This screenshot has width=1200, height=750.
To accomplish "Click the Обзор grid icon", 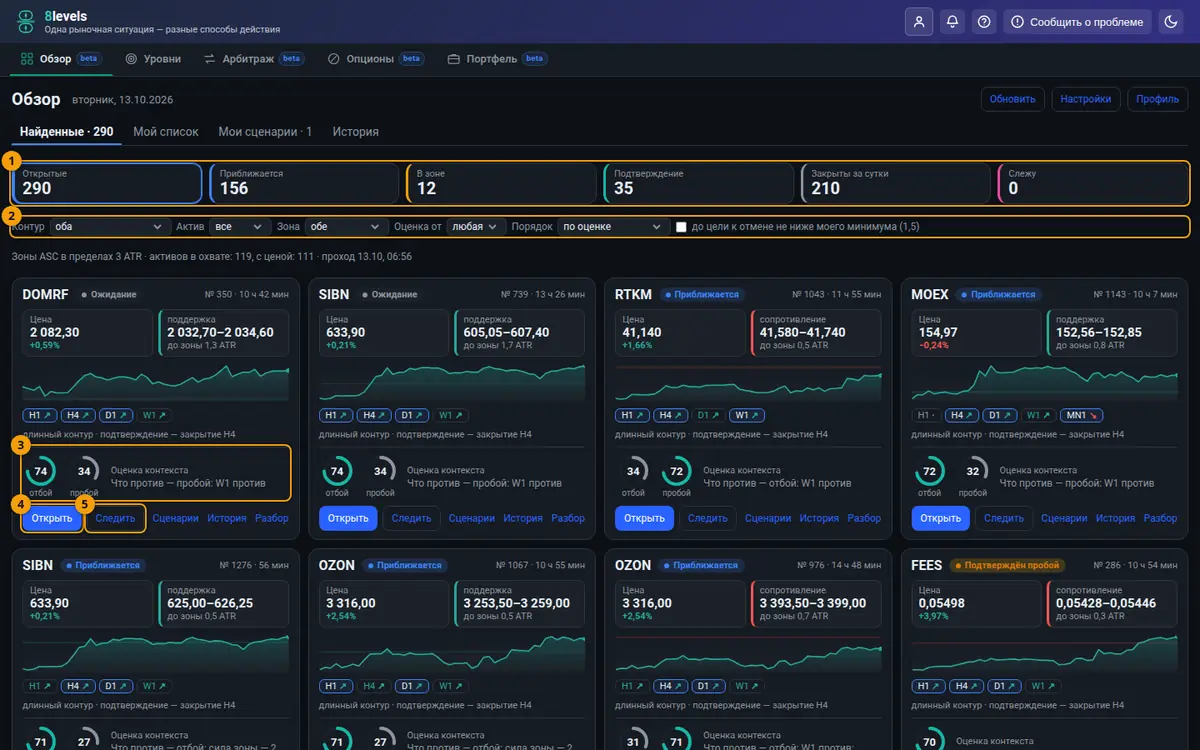I will [27, 59].
